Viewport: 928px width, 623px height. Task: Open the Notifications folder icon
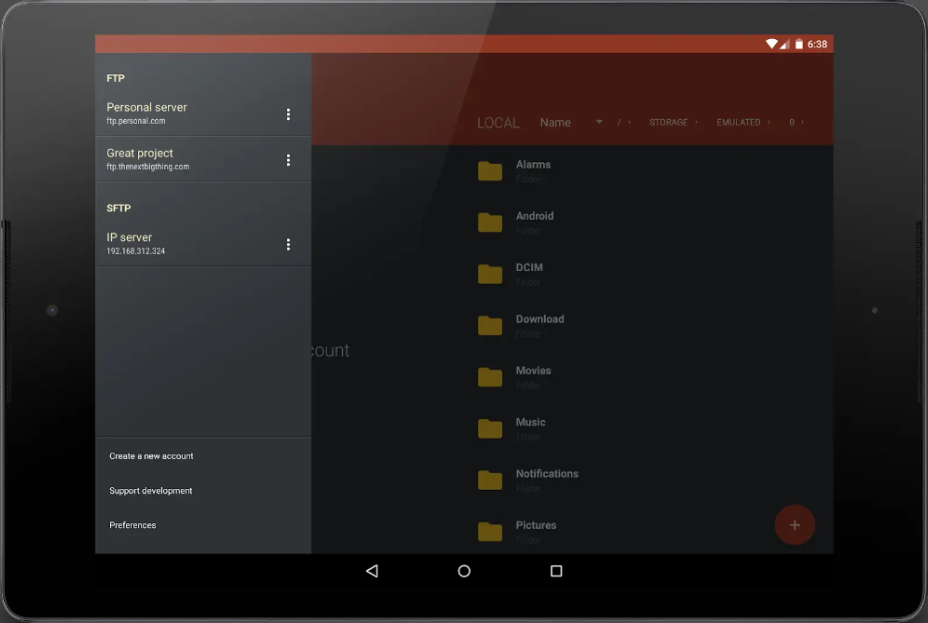[490, 480]
